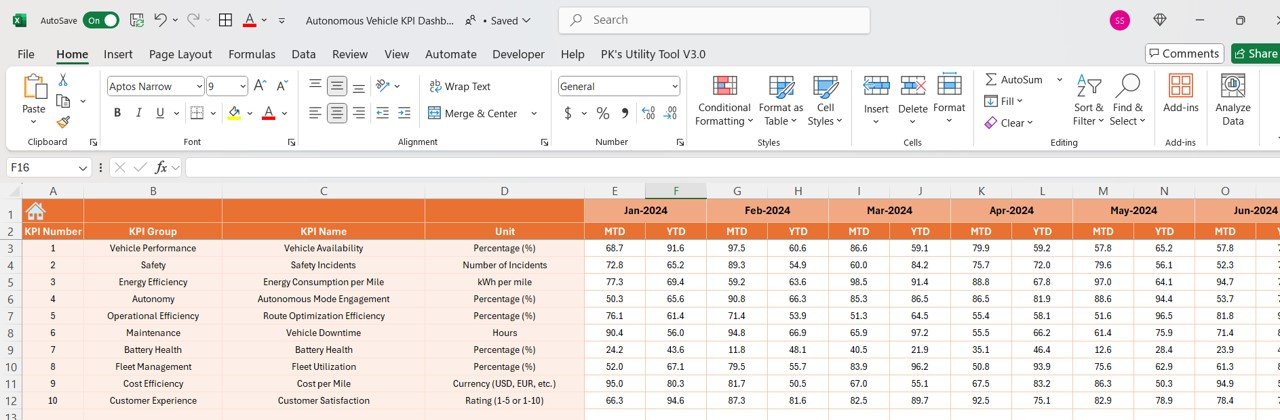Click the home icon in cell A1
The width and height of the screenshot is (1280, 420).
(x=35, y=211)
